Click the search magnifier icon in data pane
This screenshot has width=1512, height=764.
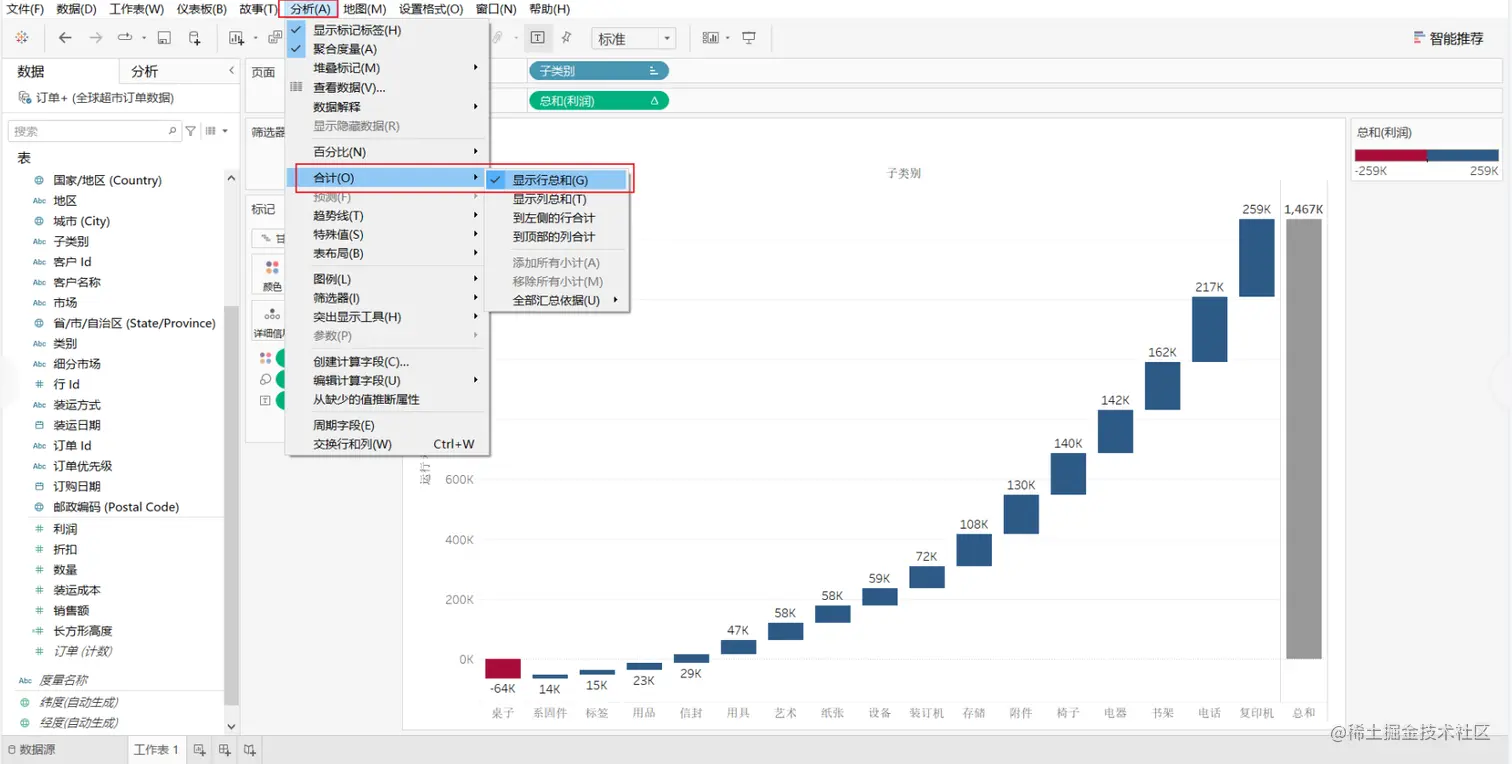click(x=172, y=131)
